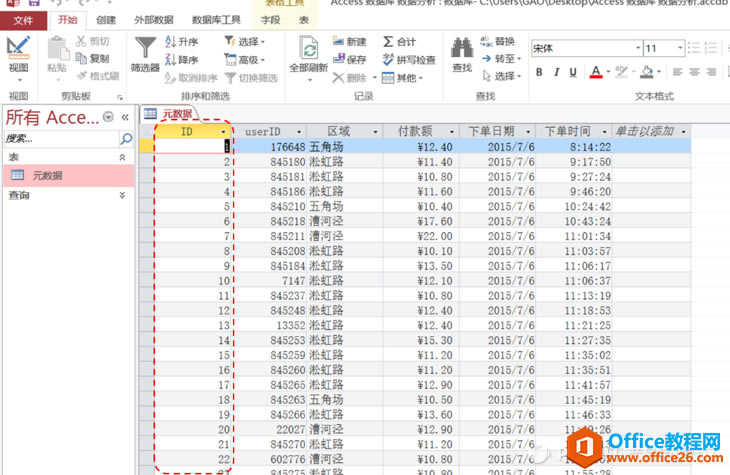This screenshot has width=730, height=475.
Task: Click the bullet list icon in text formatting
Action: pyautogui.click(x=694, y=48)
